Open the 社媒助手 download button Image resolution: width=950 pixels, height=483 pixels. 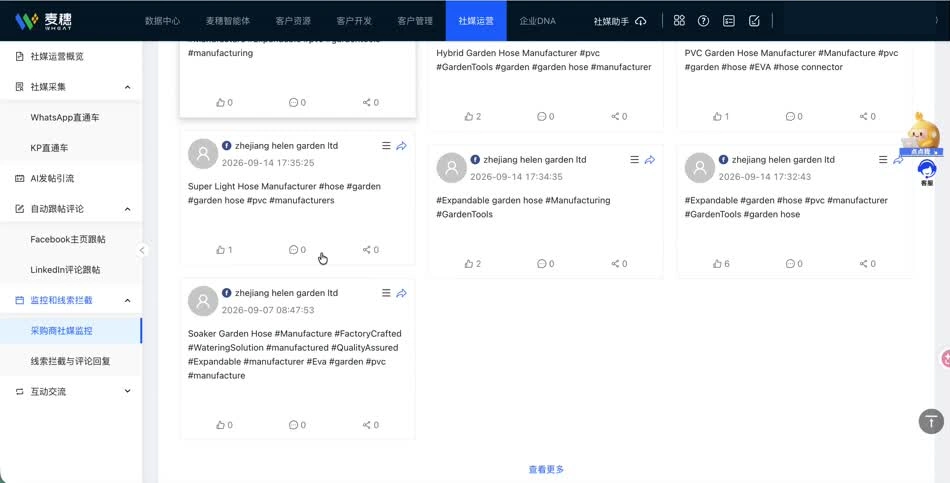pos(620,21)
